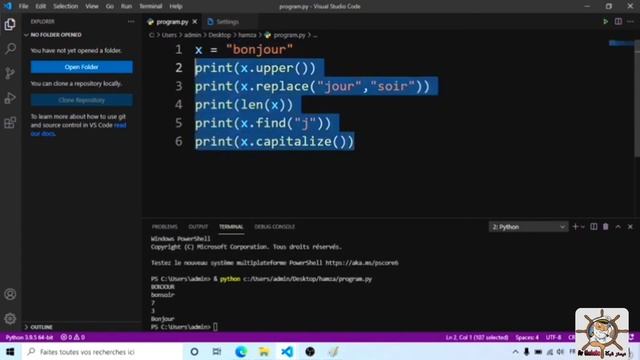The height and width of the screenshot is (360, 640).
Task: Open the File menu
Action: pyautogui.click(x=24, y=6)
